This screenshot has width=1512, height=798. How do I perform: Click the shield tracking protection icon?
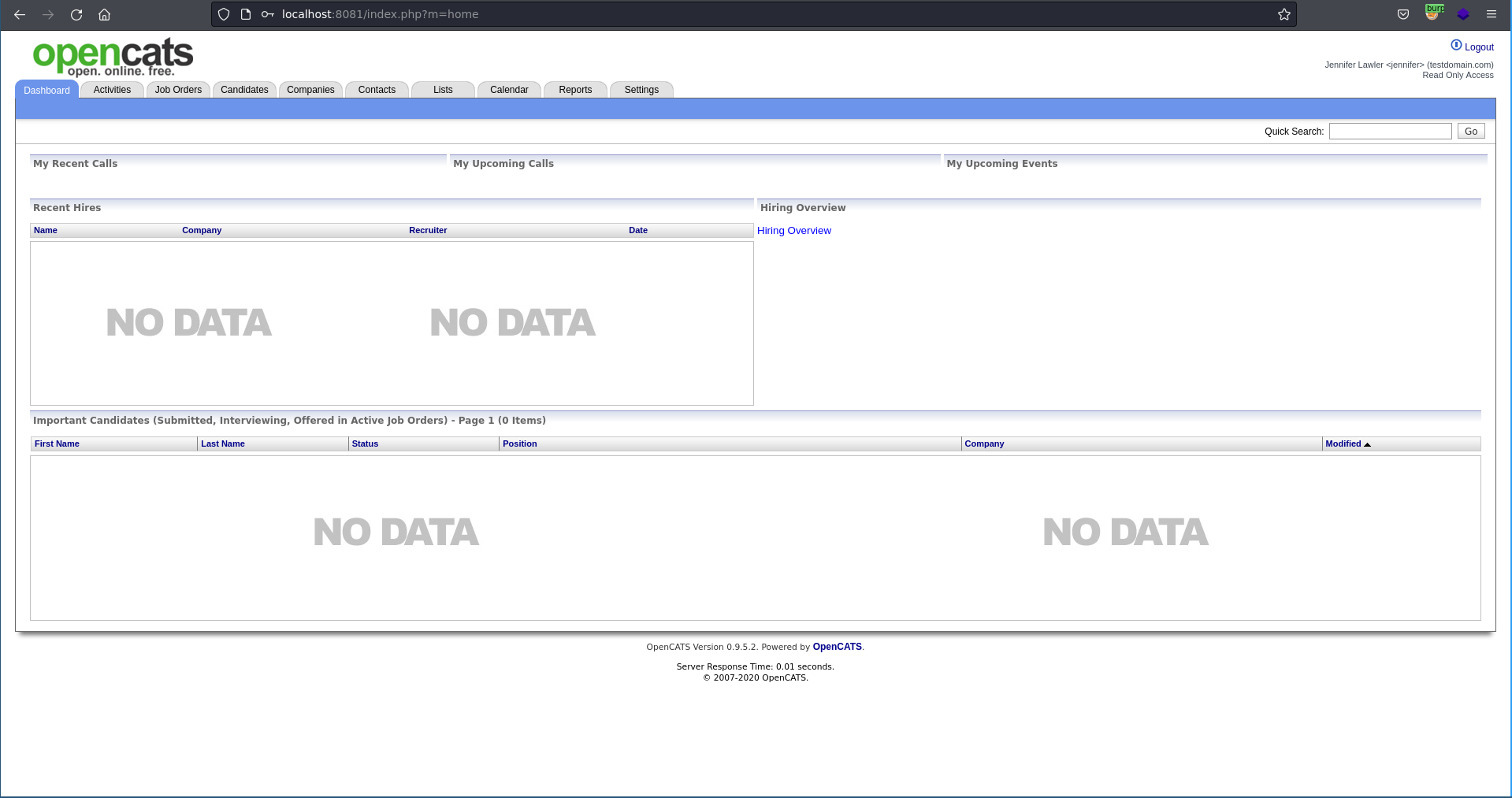point(224,14)
